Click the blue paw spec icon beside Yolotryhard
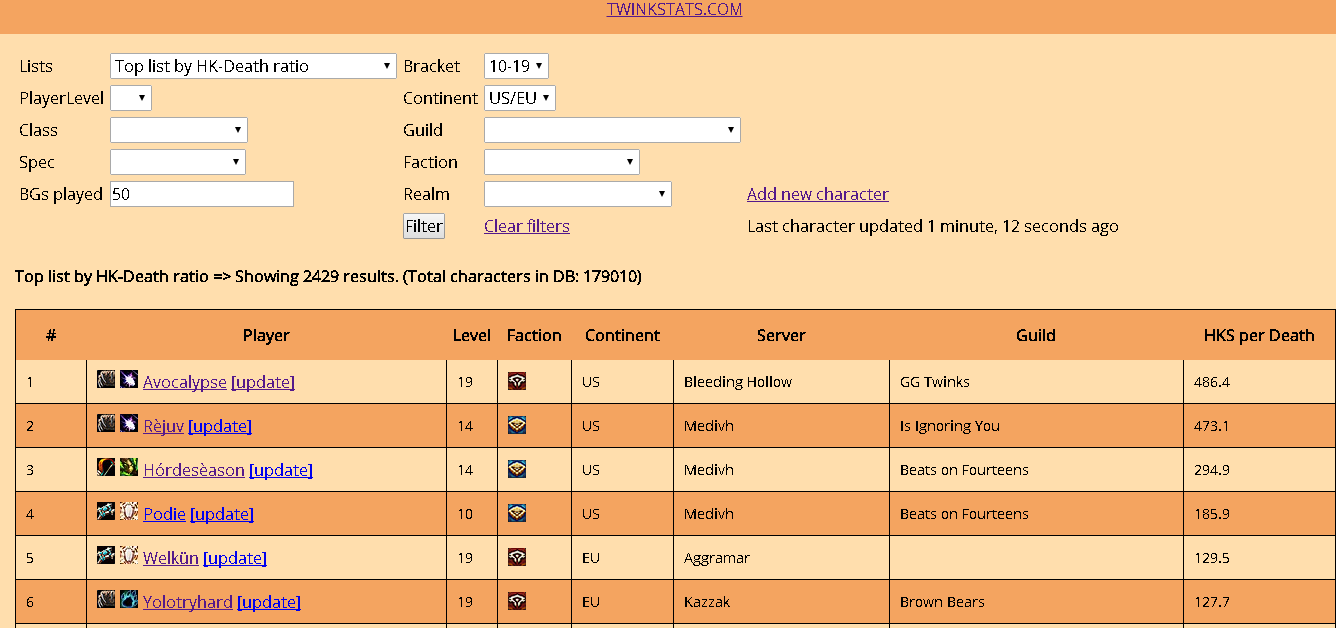 (x=129, y=600)
